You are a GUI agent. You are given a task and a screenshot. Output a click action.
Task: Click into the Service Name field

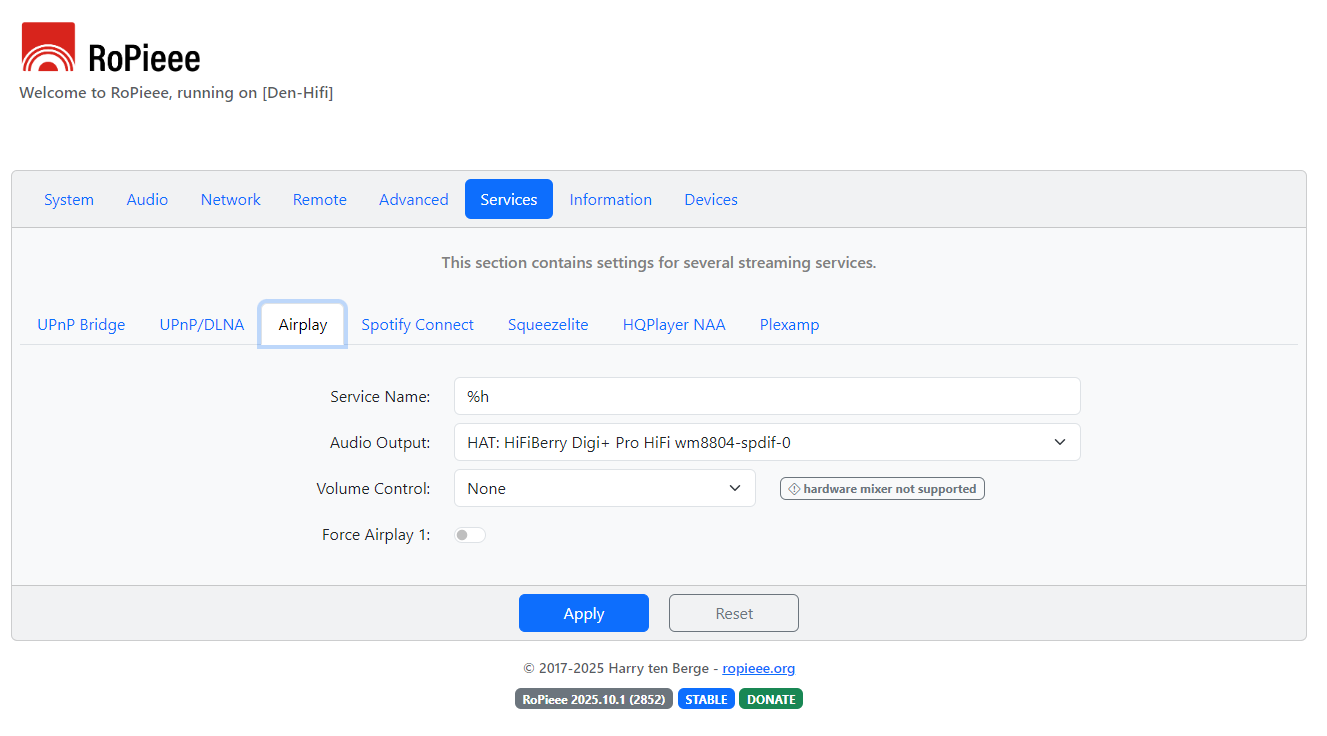[x=766, y=396]
